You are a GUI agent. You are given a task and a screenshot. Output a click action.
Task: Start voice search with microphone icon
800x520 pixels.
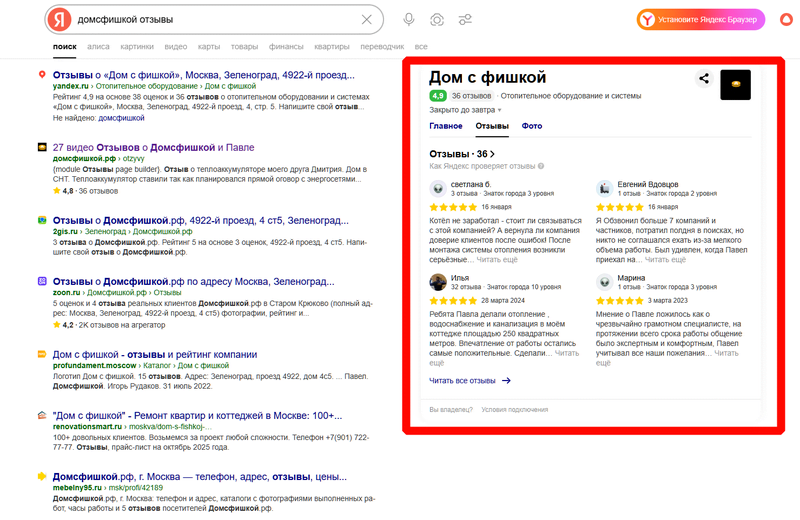click(409, 19)
